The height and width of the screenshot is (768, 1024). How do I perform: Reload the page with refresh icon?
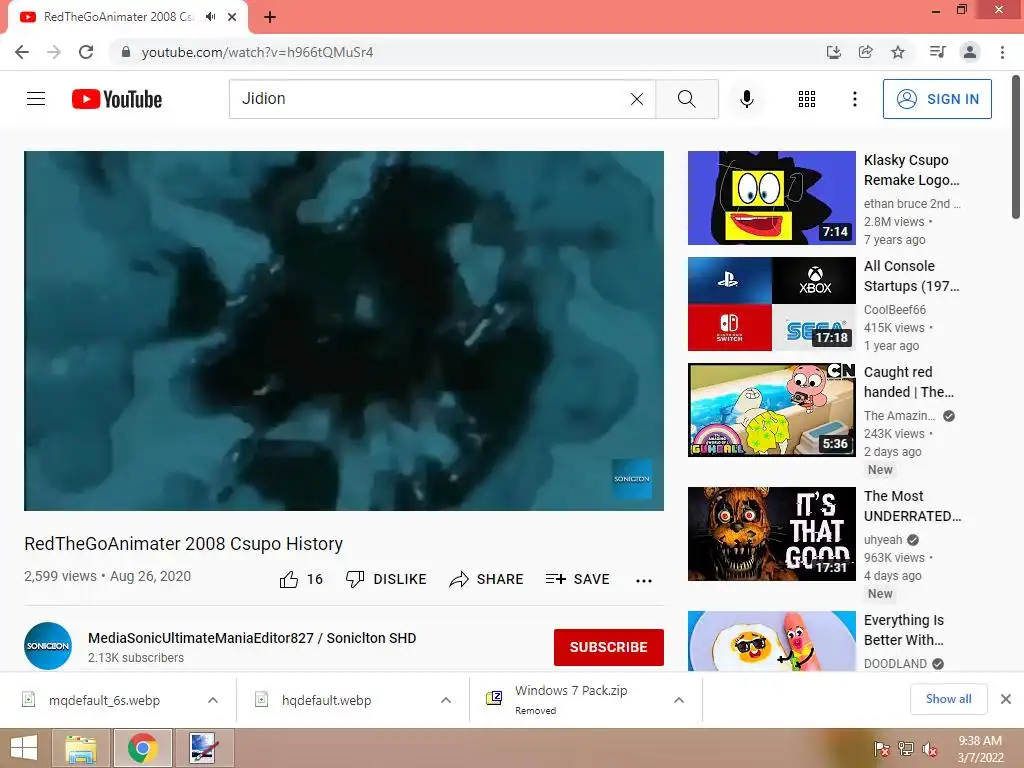tap(86, 52)
